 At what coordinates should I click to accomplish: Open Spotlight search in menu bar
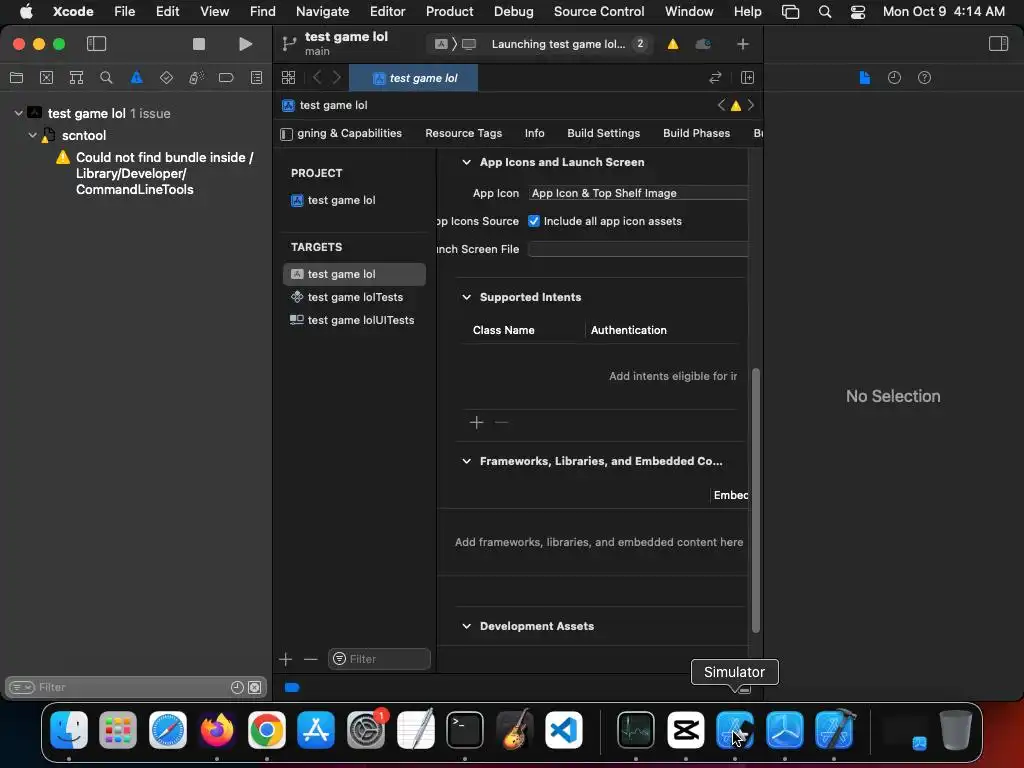[x=825, y=12]
